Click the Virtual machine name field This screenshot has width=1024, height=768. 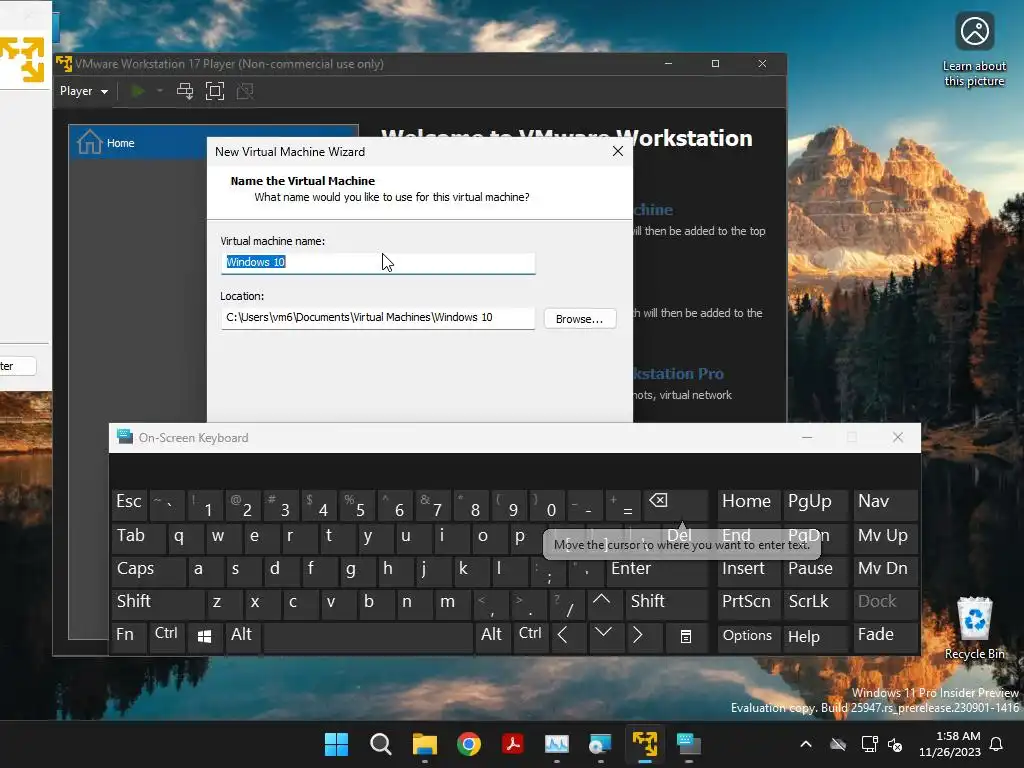pyautogui.click(x=377, y=263)
